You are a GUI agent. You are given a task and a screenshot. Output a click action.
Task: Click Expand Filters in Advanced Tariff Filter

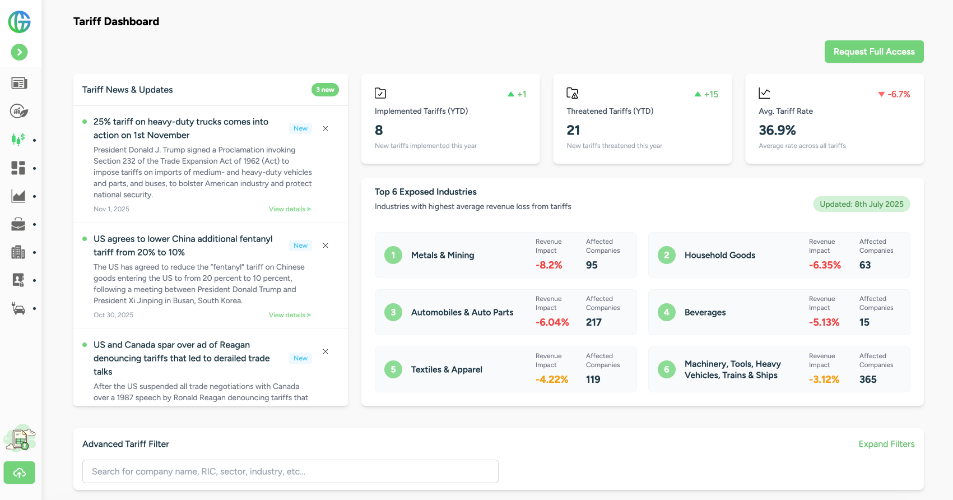tap(886, 444)
